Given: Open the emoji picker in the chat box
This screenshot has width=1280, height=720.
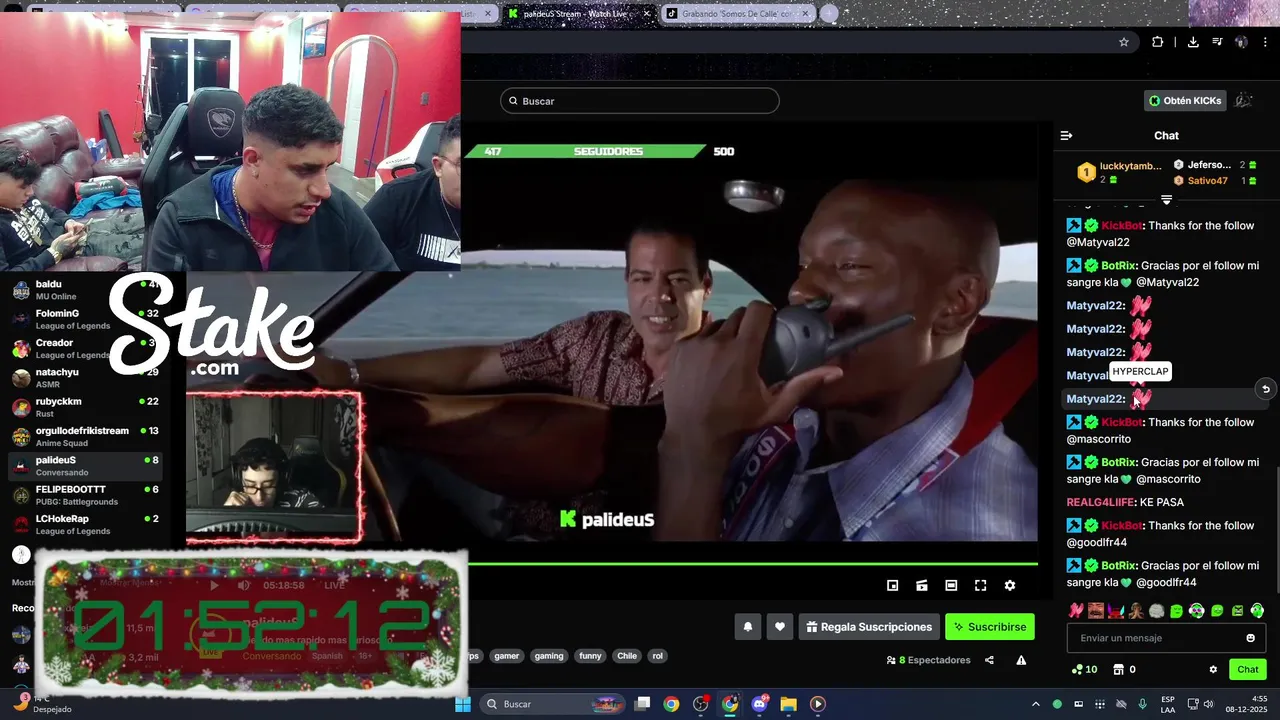Looking at the screenshot, I should point(1250,638).
